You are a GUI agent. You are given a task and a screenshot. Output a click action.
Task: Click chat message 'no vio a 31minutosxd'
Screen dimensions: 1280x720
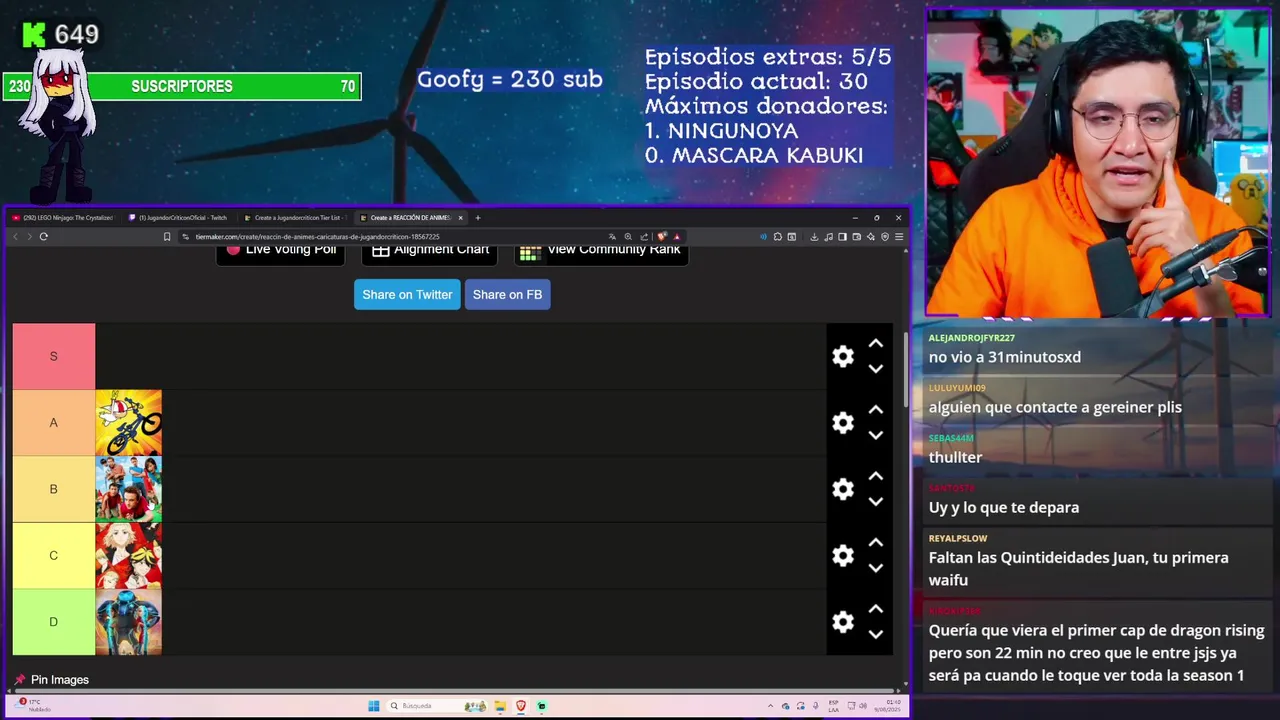pos(1004,357)
